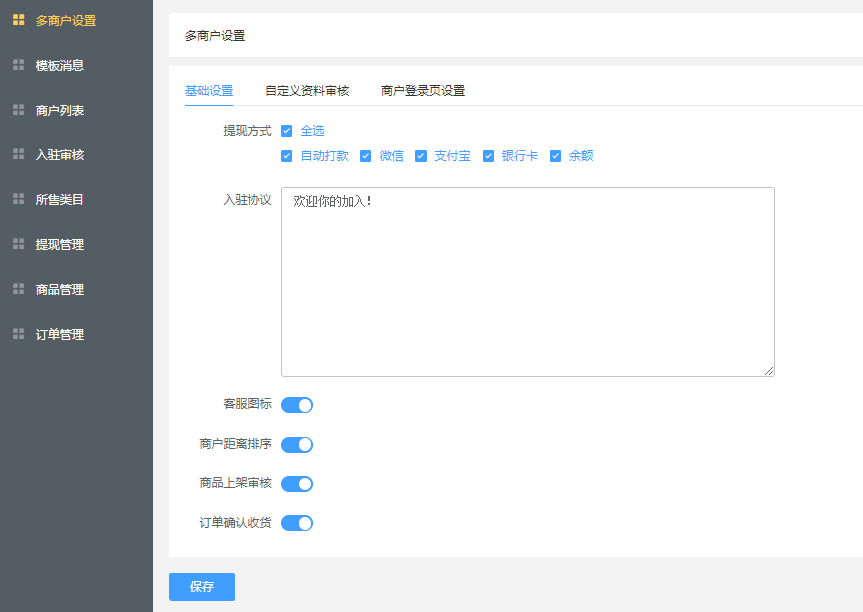Click the grid icon next to 商品管理
This screenshot has height=612, width=863.
tap(18, 289)
